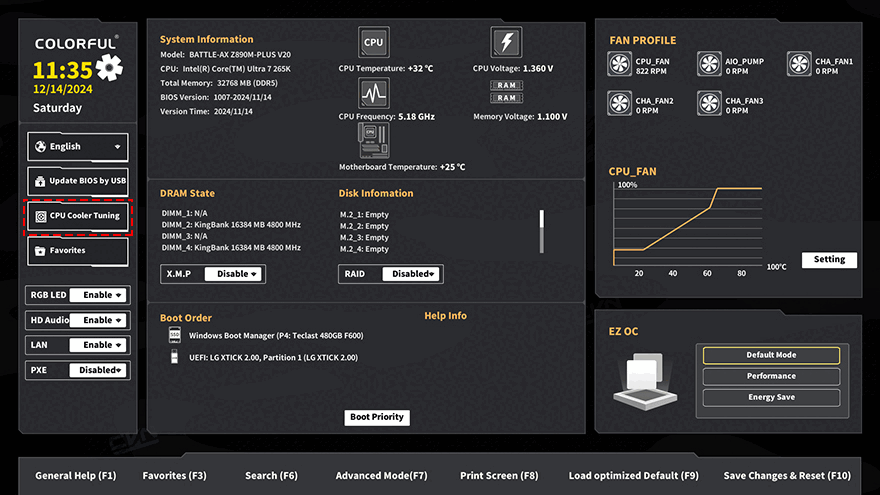The height and width of the screenshot is (495, 880).
Task: Select Energy Save mode in EZ OC
Action: click(x=771, y=397)
